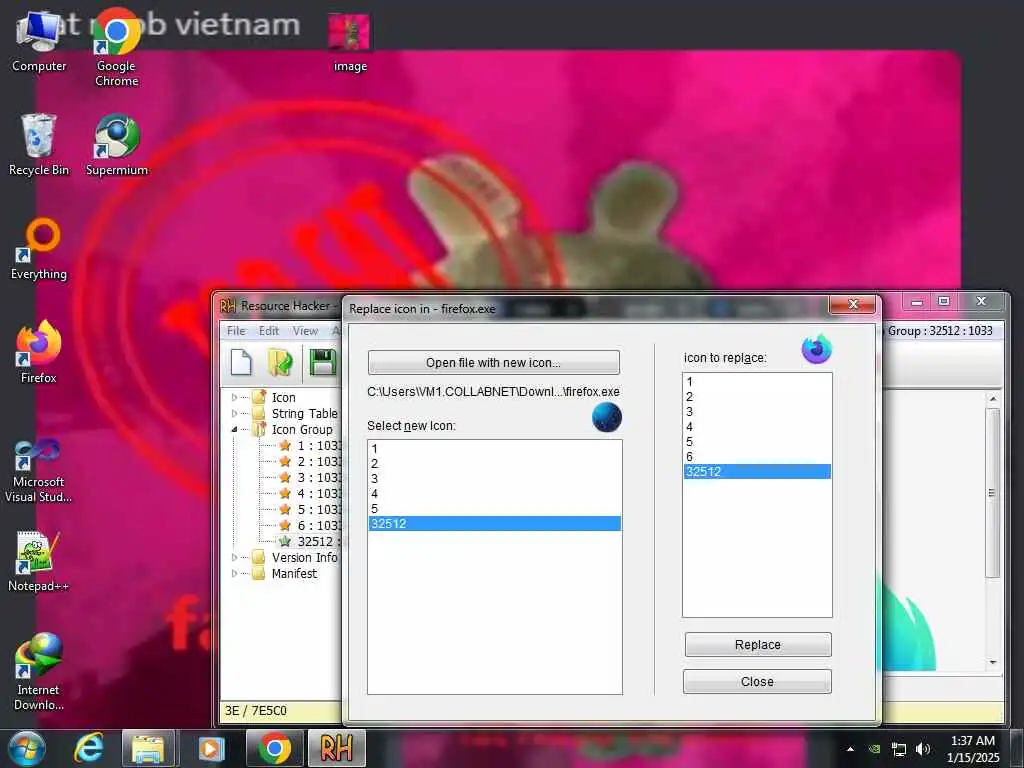Expand the String Table folder
1024x768 pixels.
tap(234, 413)
